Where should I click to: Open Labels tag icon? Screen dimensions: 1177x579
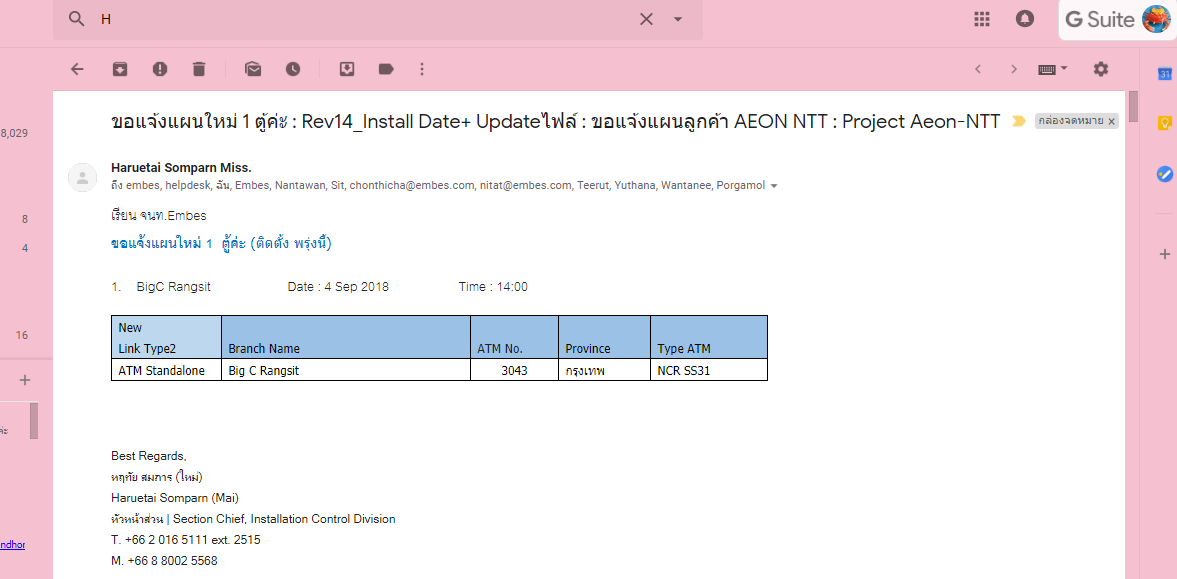[386, 69]
